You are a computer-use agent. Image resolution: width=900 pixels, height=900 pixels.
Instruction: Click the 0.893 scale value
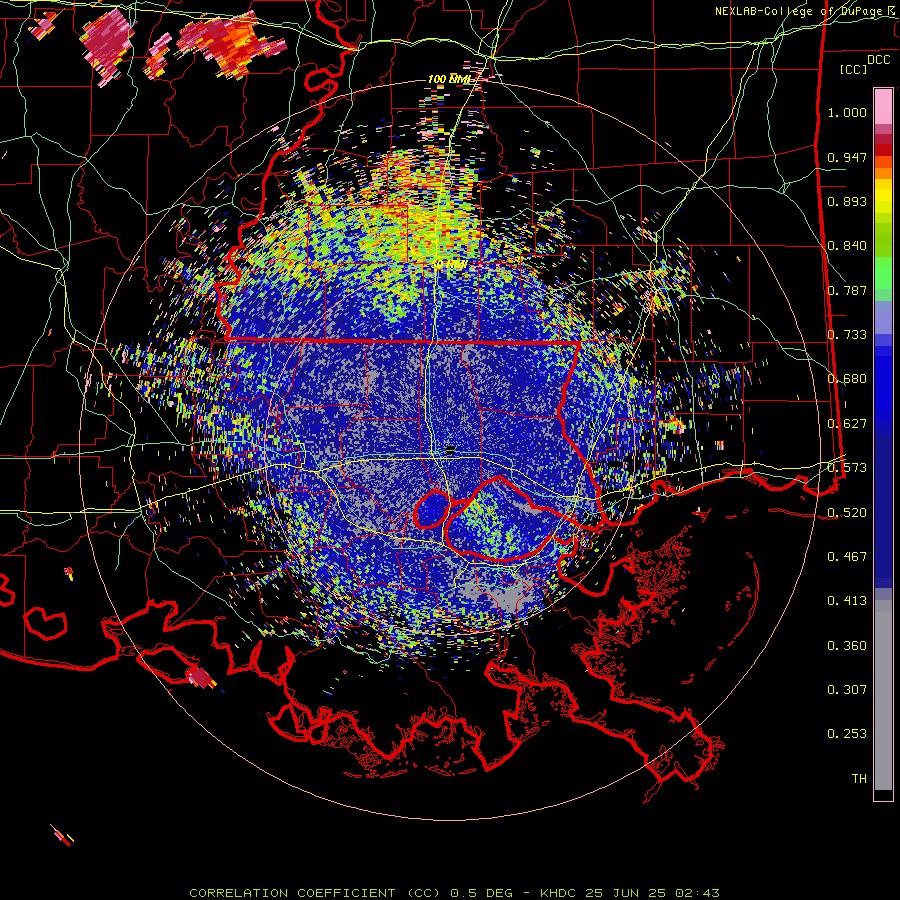[x=847, y=201]
